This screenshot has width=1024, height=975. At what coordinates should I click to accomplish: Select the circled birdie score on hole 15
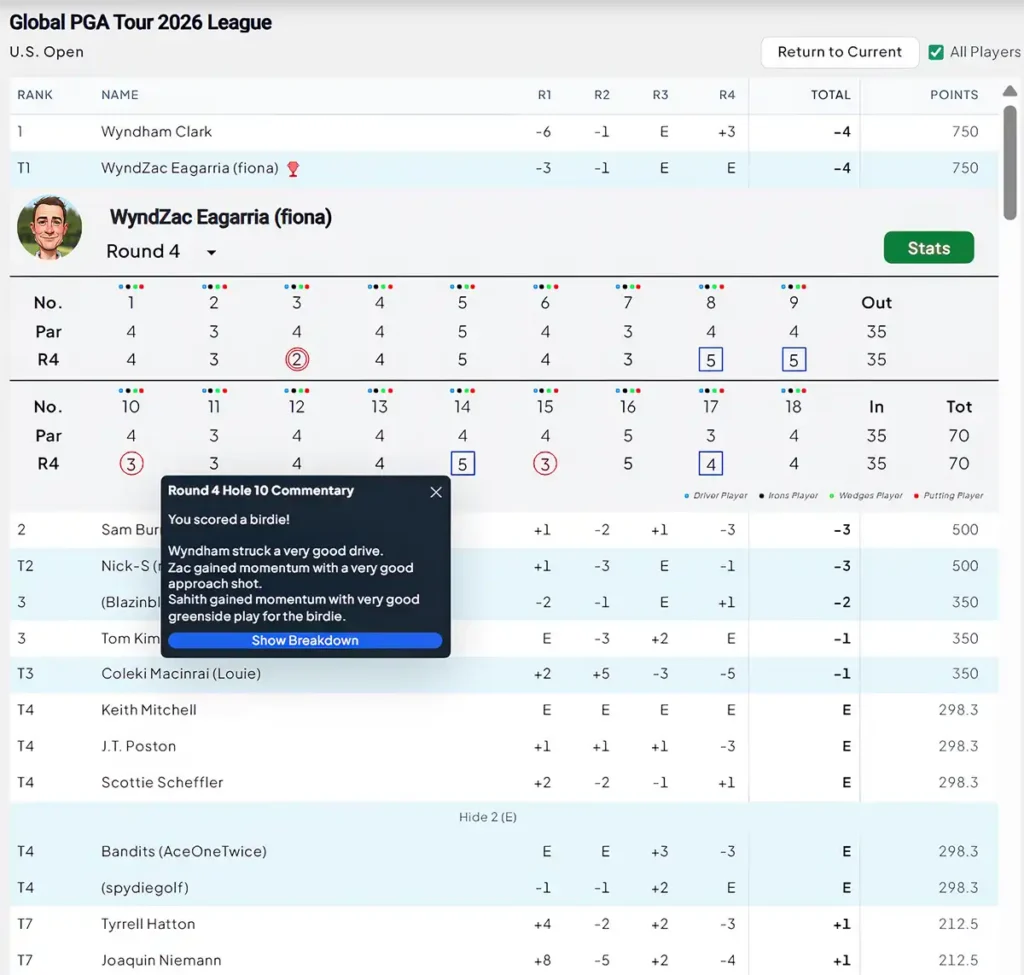click(545, 464)
